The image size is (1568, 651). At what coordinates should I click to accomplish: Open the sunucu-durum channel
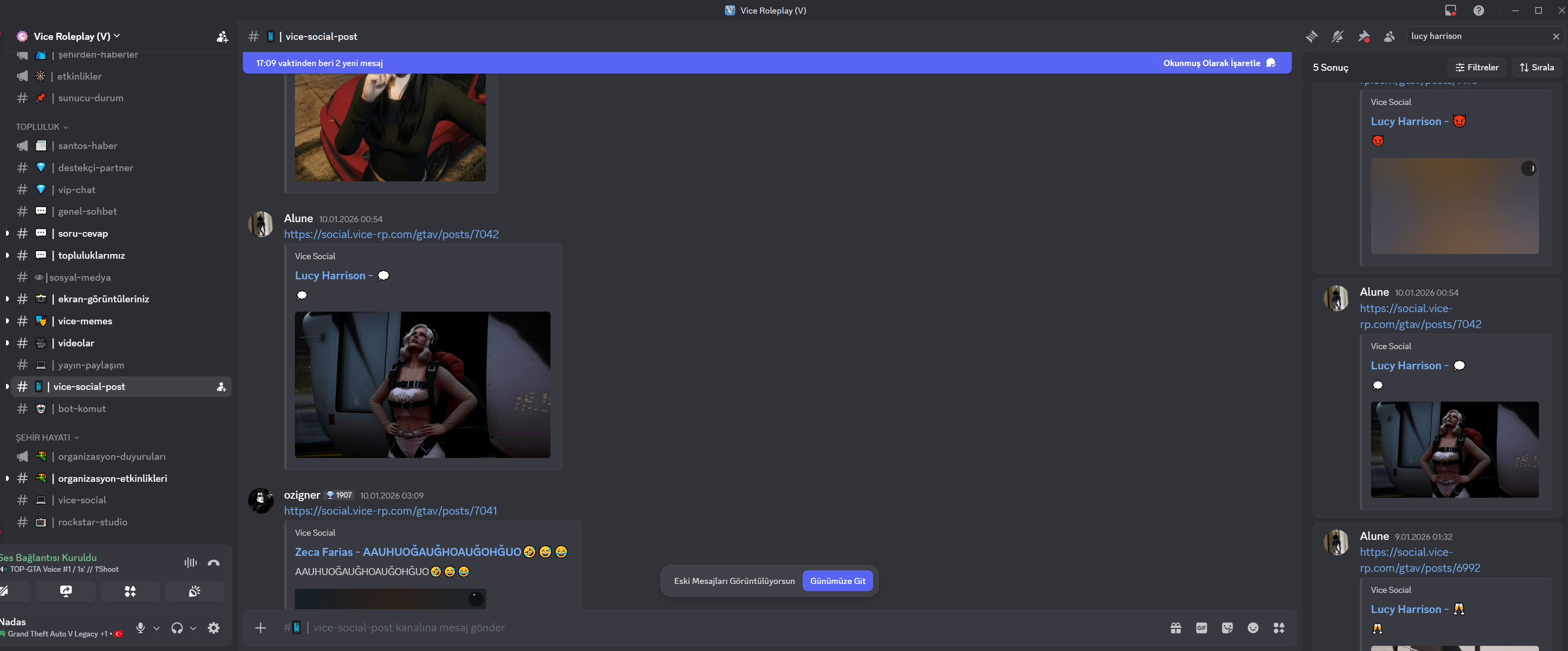[x=121, y=98]
